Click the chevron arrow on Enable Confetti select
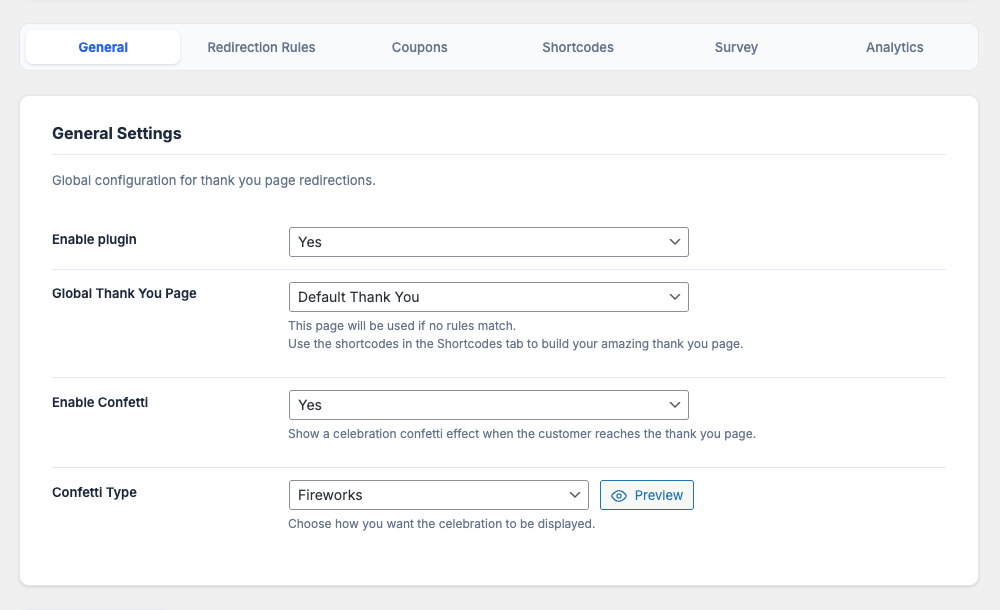The height and width of the screenshot is (610, 1000). pos(675,405)
